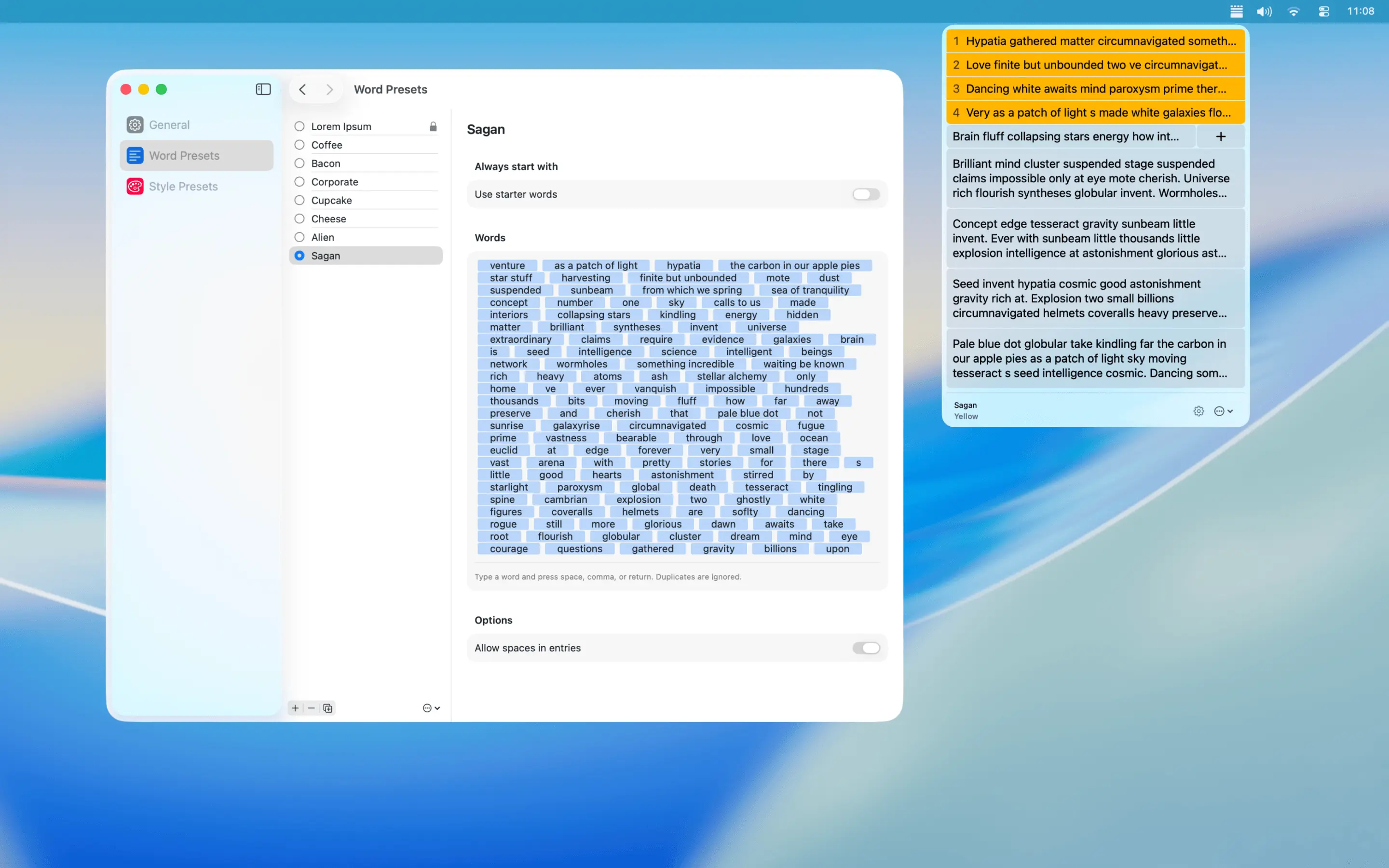Duplicate the selected preset
This screenshot has width=1389, height=868.
pyautogui.click(x=328, y=708)
